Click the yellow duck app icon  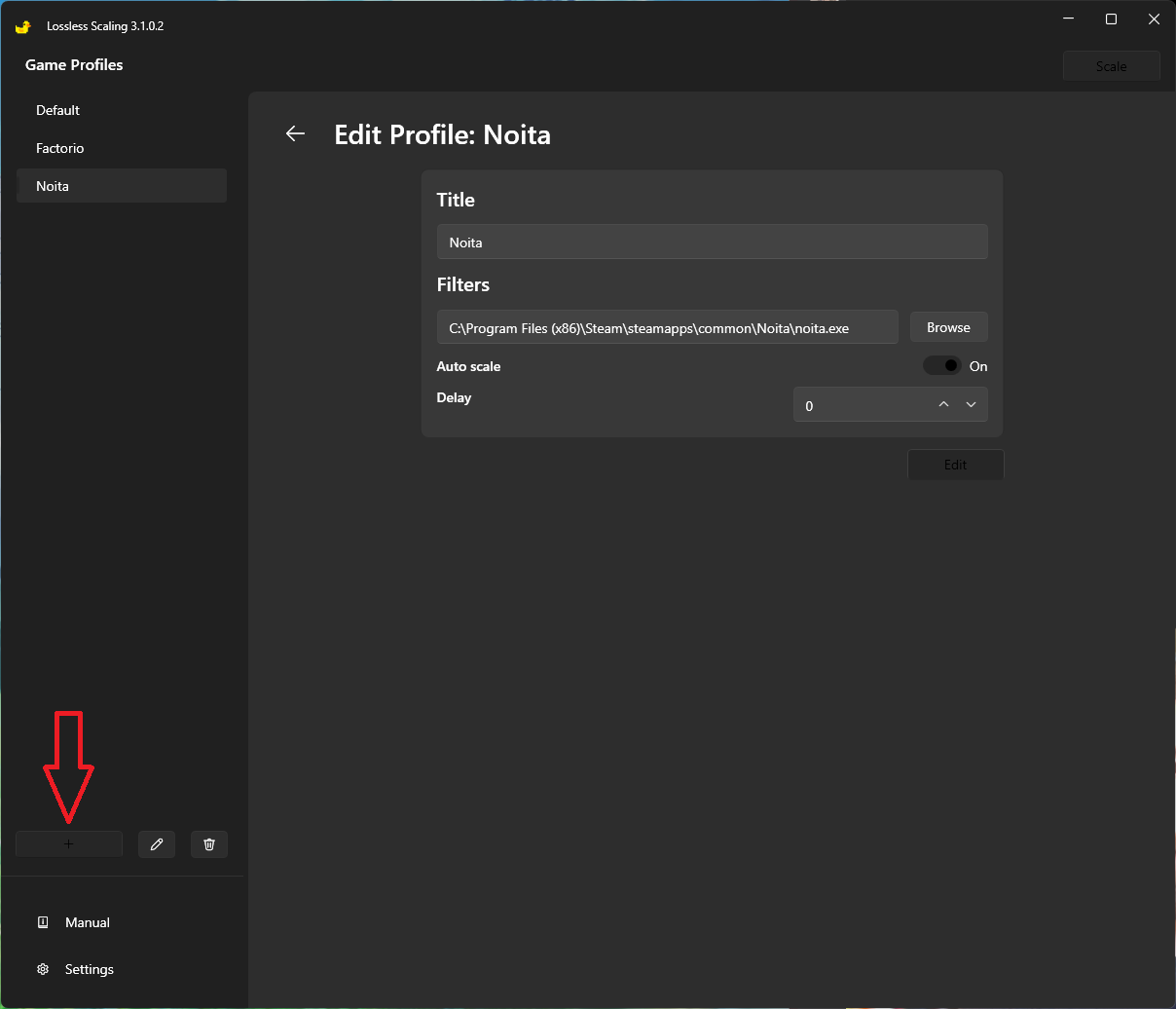coord(23,26)
